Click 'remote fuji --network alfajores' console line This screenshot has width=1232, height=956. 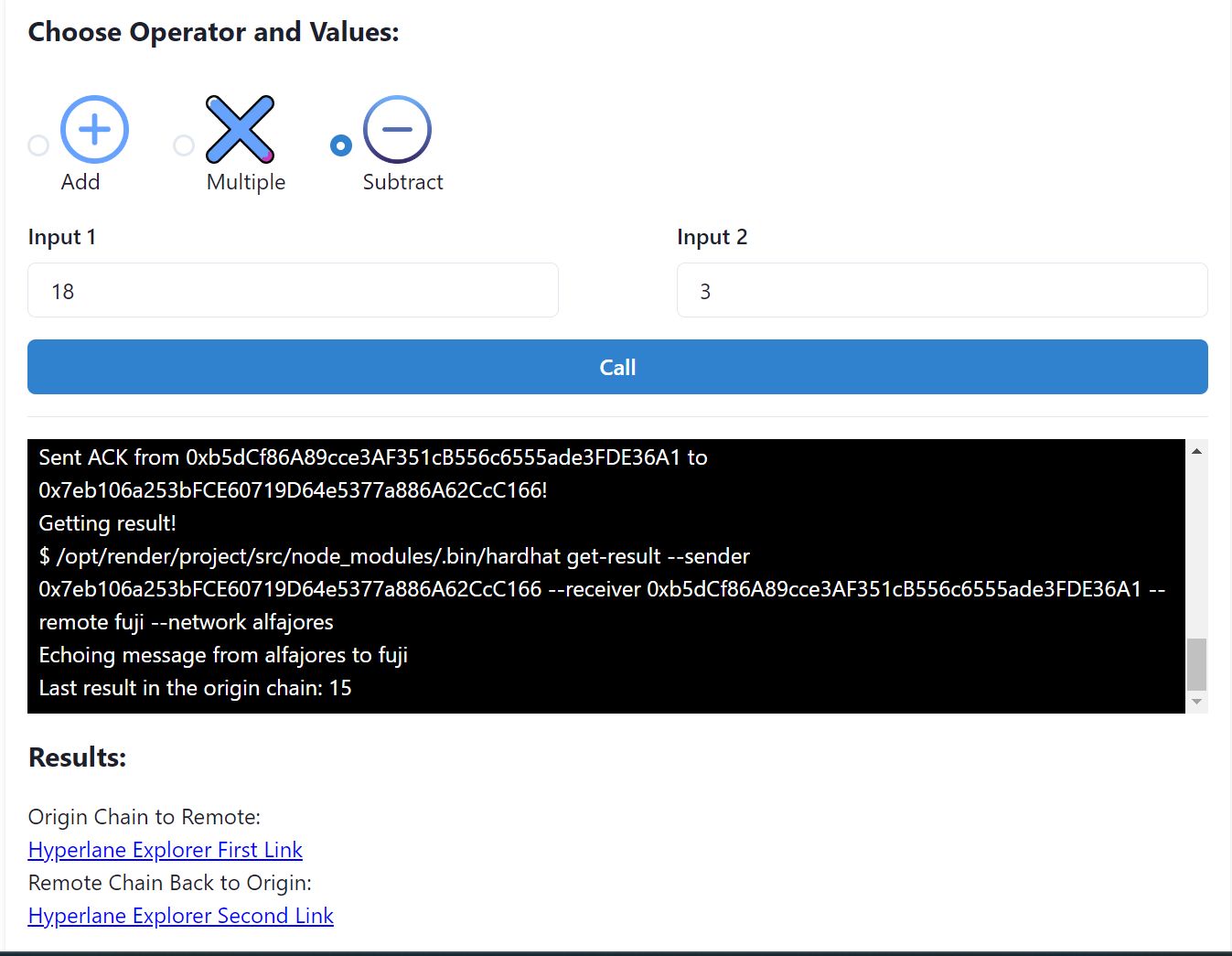[186, 622]
